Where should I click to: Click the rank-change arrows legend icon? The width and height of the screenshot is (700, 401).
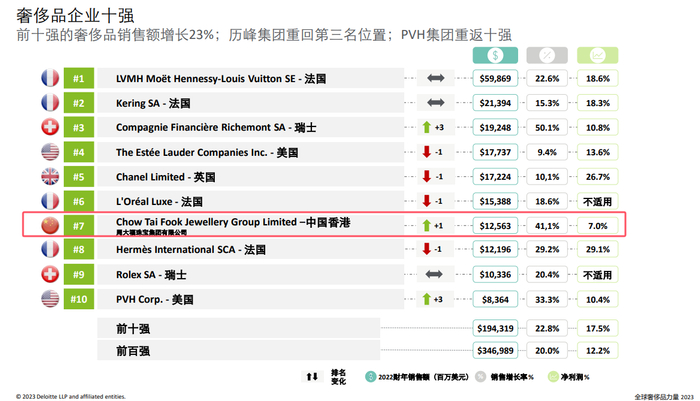click(x=312, y=377)
